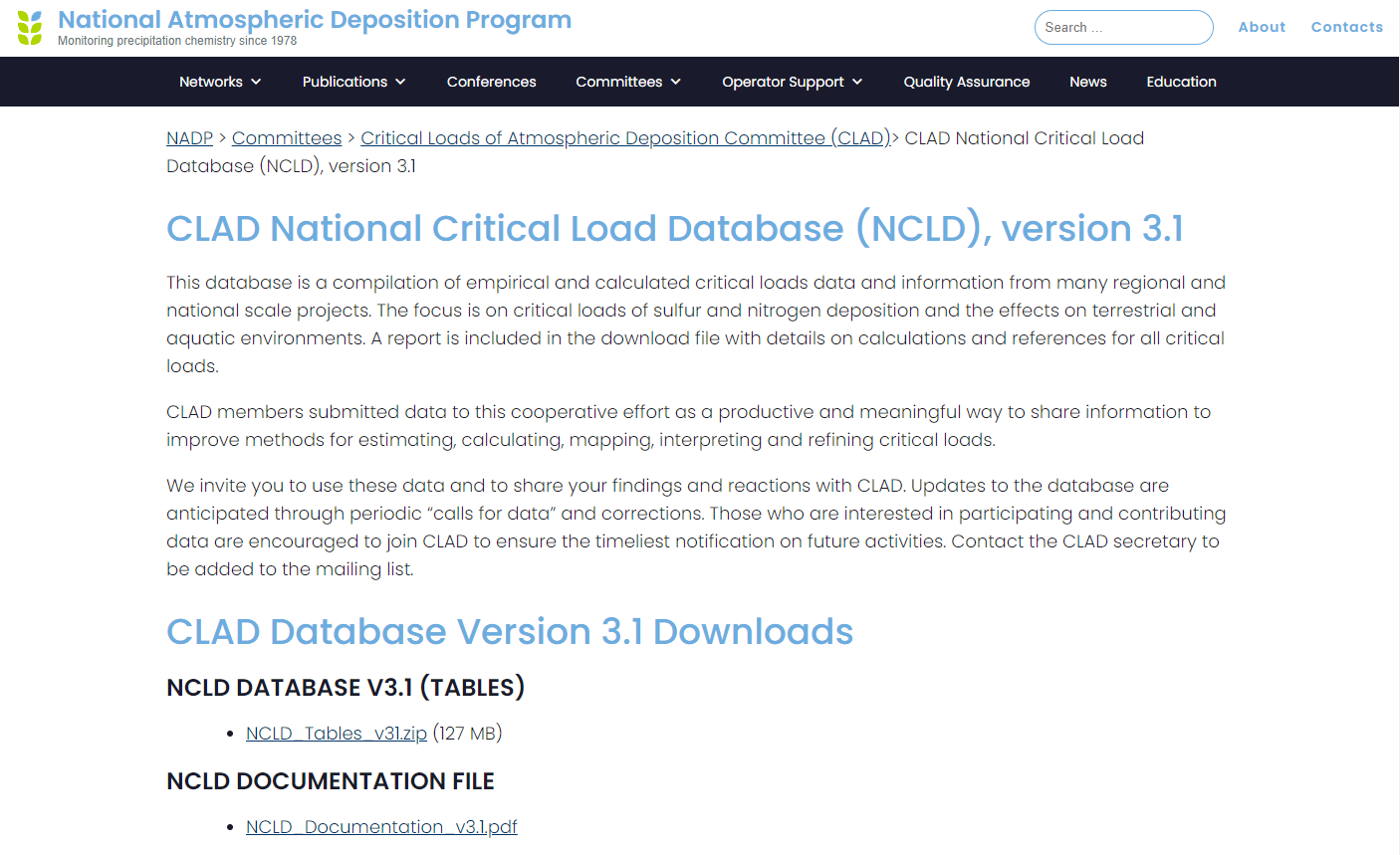Screen dimensions: 1400x855
Task: Click the chevron arrow beside Operator Support
Action: (x=857, y=82)
